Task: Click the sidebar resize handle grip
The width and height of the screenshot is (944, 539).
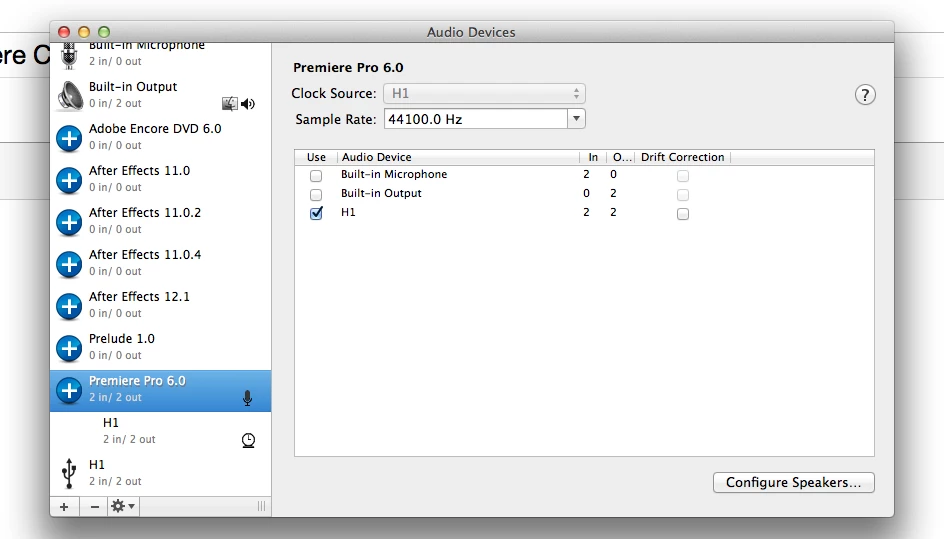Action: click(x=261, y=506)
